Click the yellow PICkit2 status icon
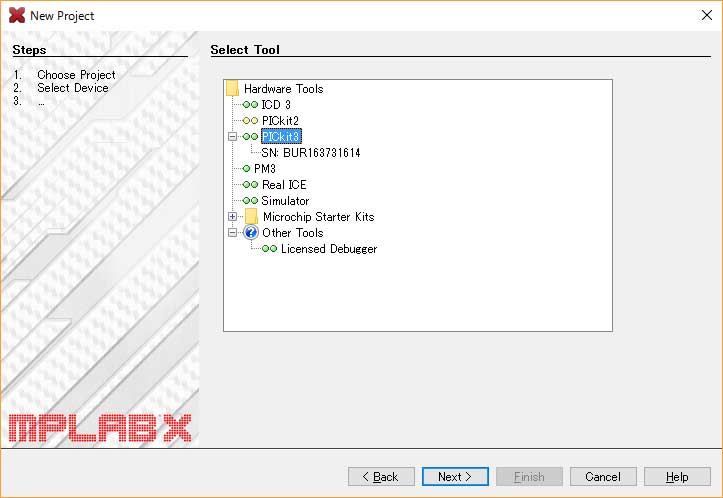Viewport: 723px width, 498px height. (250, 120)
